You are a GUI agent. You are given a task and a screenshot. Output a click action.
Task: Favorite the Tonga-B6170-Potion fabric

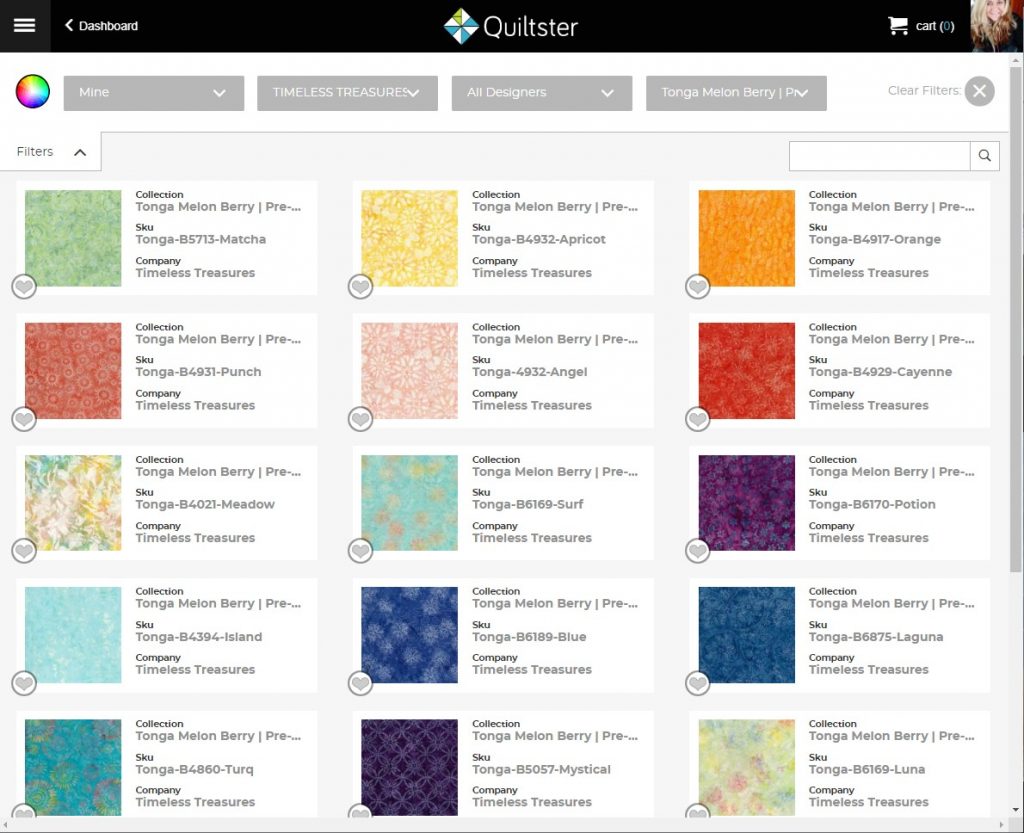(x=697, y=551)
